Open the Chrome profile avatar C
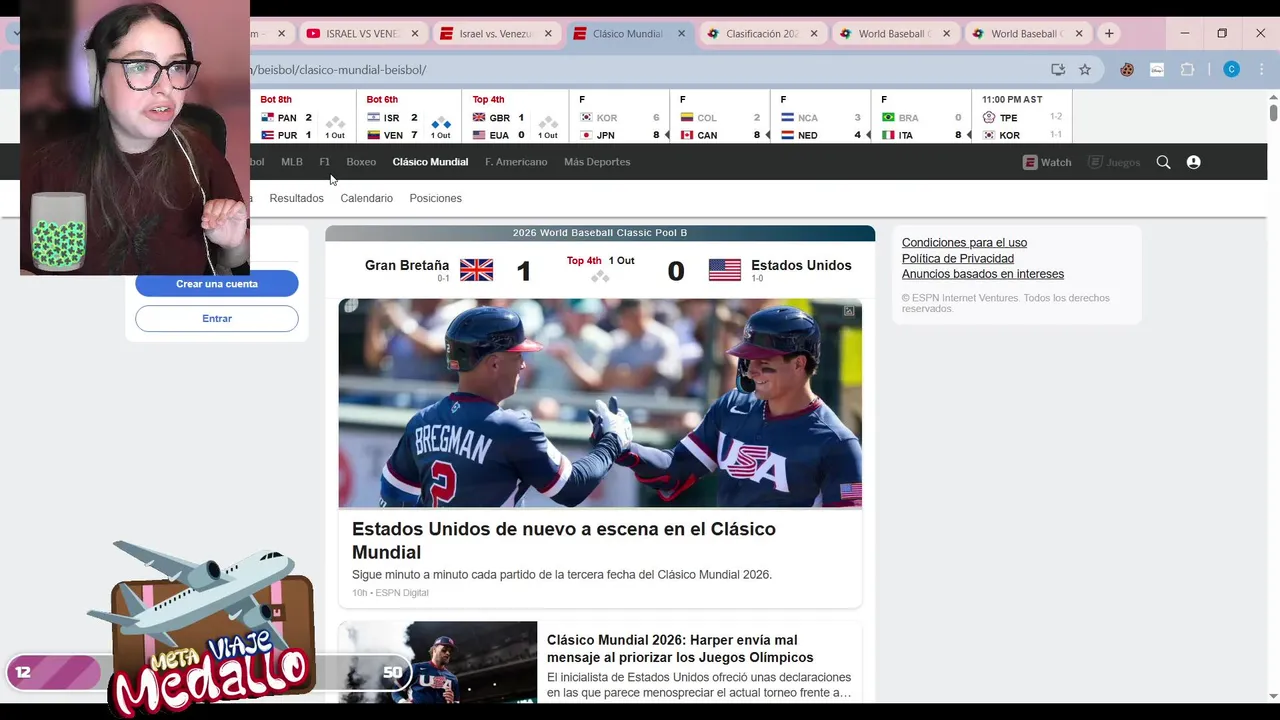1280x720 pixels. tap(1232, 69)
